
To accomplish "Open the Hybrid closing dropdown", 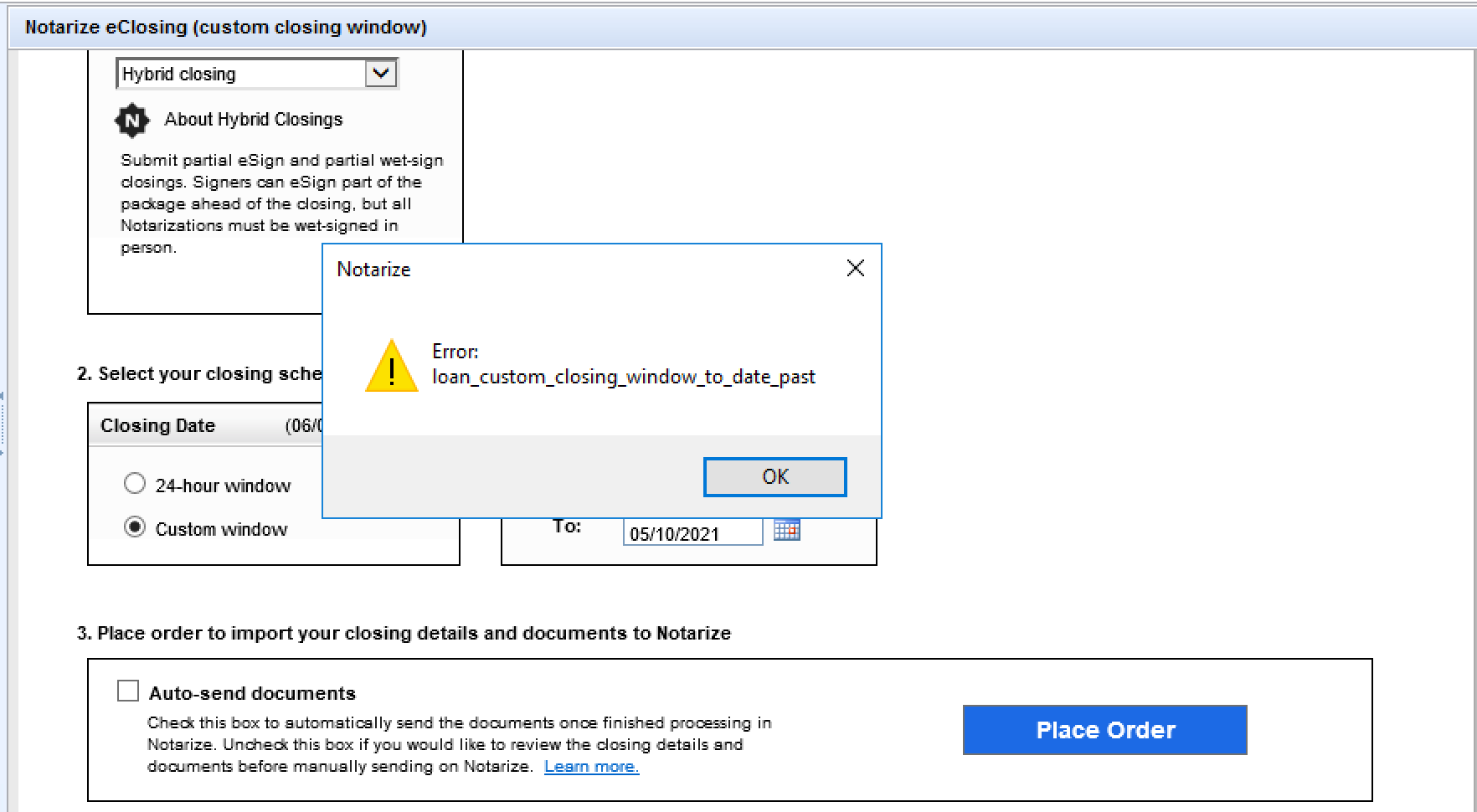I will [x=380, y=74].
